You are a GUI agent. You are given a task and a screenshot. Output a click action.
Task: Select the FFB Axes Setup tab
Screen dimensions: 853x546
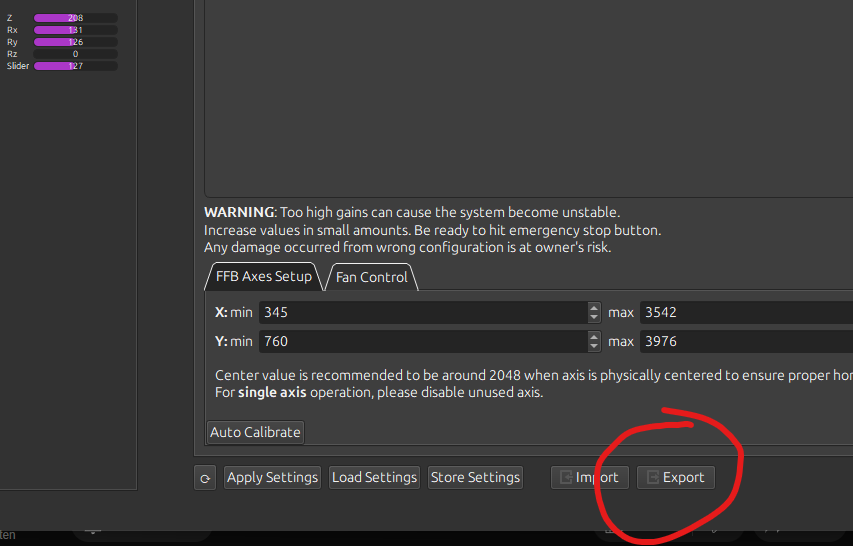[x=264, y=277]
